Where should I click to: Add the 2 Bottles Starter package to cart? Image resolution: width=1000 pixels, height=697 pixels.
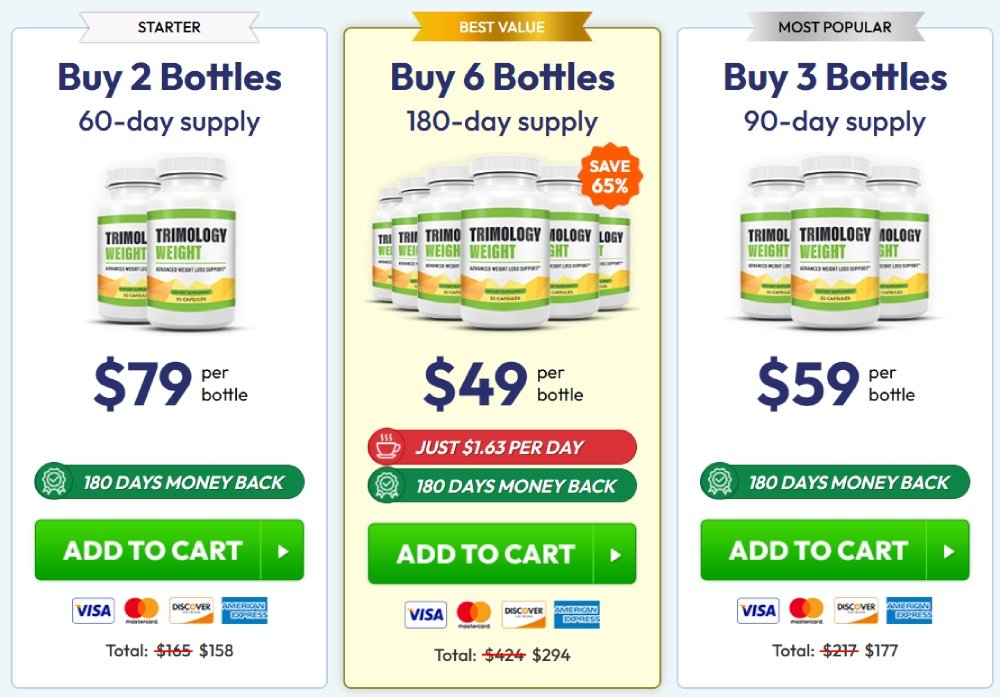152,550
